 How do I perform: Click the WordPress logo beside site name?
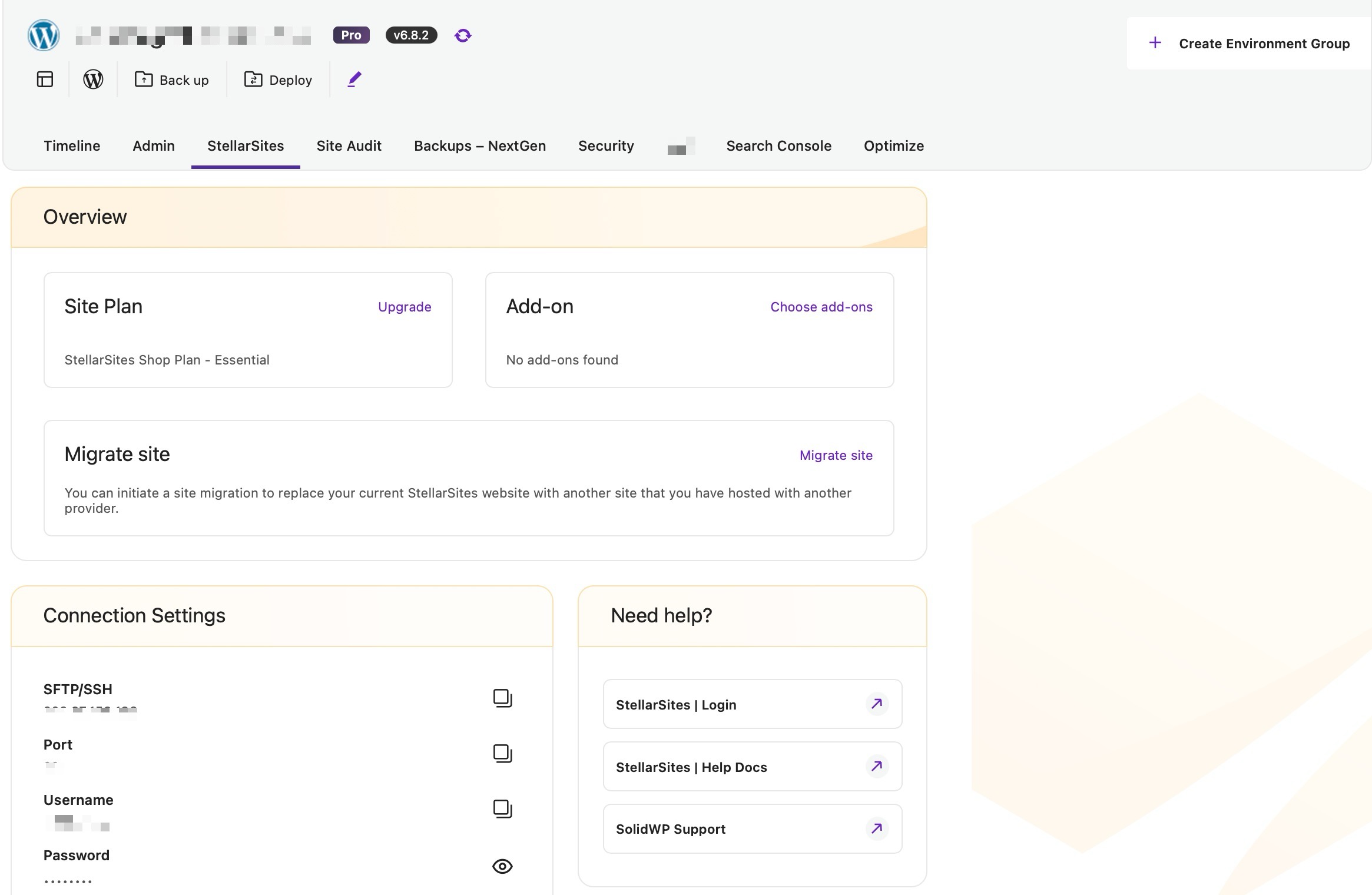coord(44,35)
